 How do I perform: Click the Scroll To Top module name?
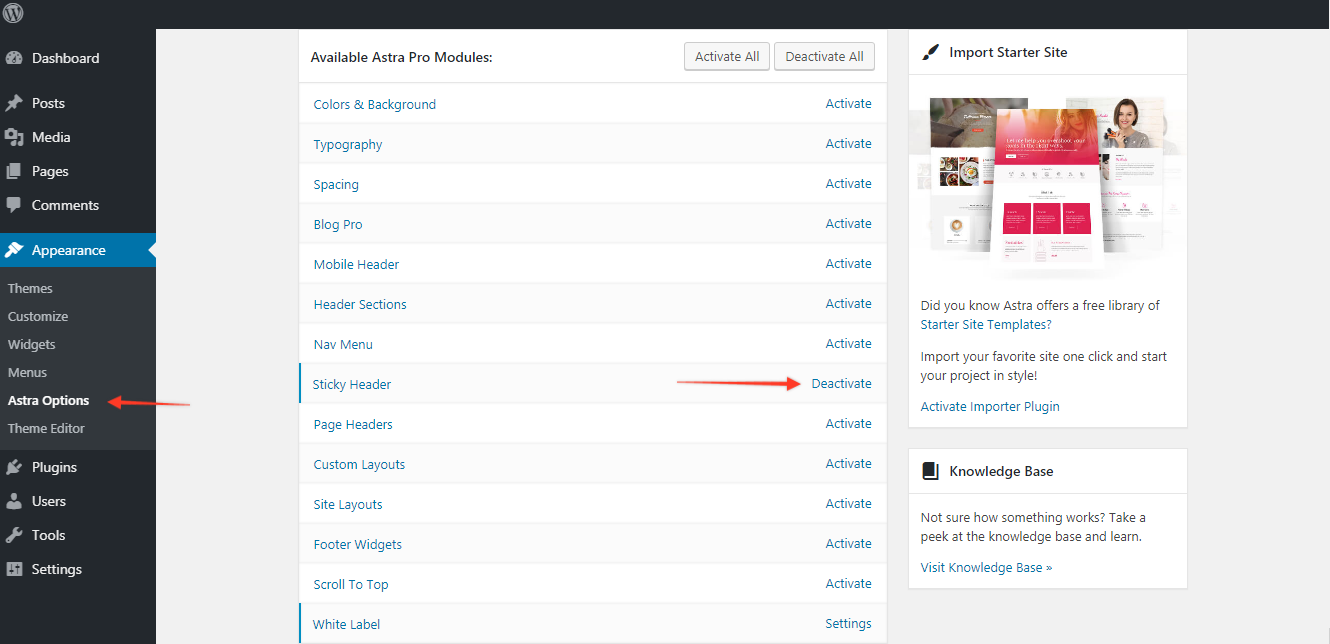pyautogui.click(x=350, y=584)
